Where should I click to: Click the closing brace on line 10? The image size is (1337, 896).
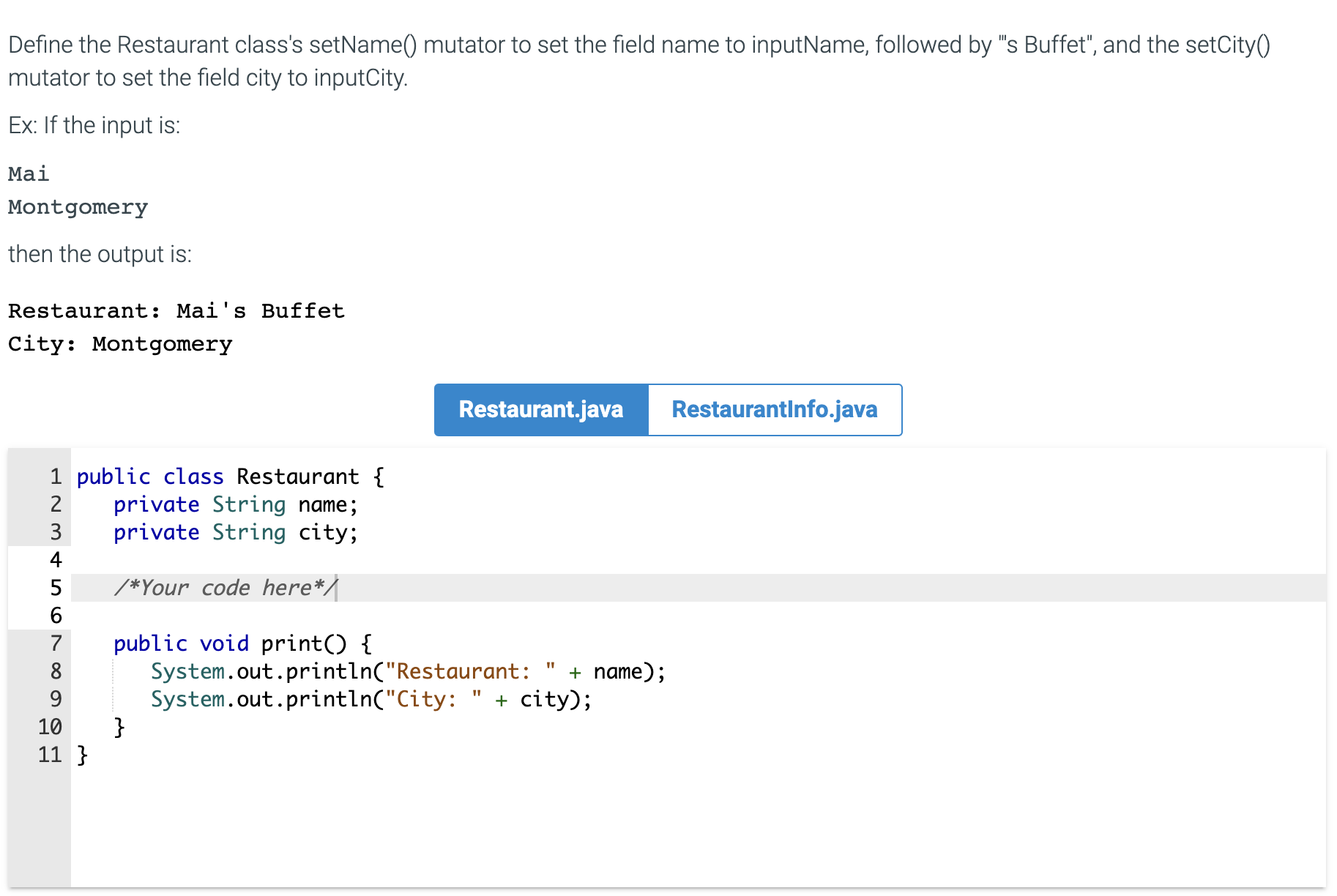click(x=119, y=727)
